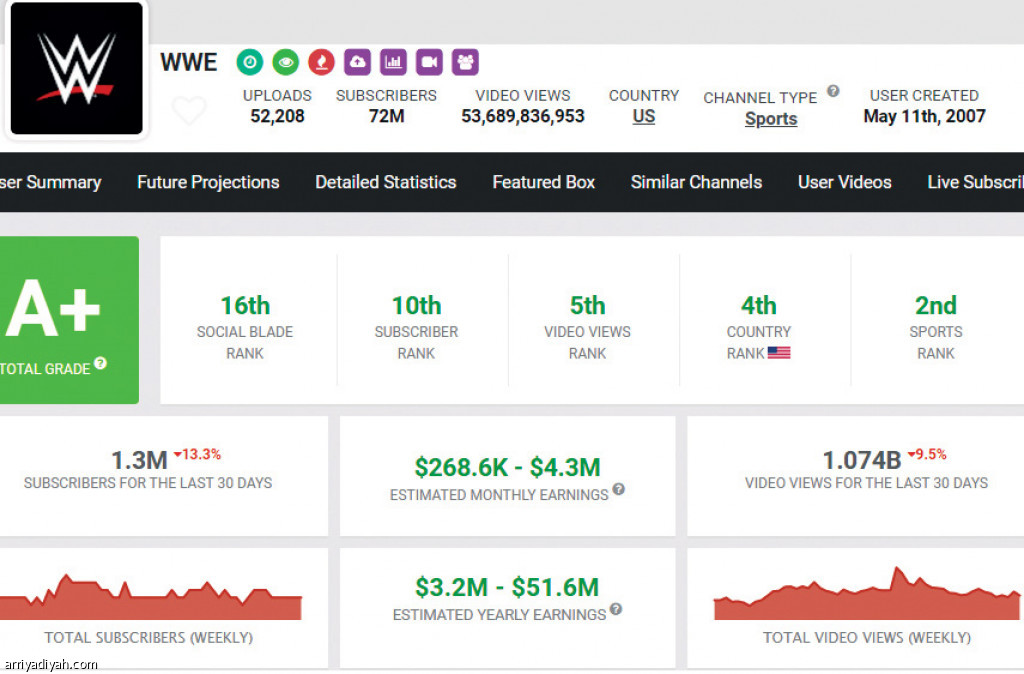Go to the User Videos tab
This screenshot has width=1024, height=674.
pyautogui.click(x=844, y=182)
